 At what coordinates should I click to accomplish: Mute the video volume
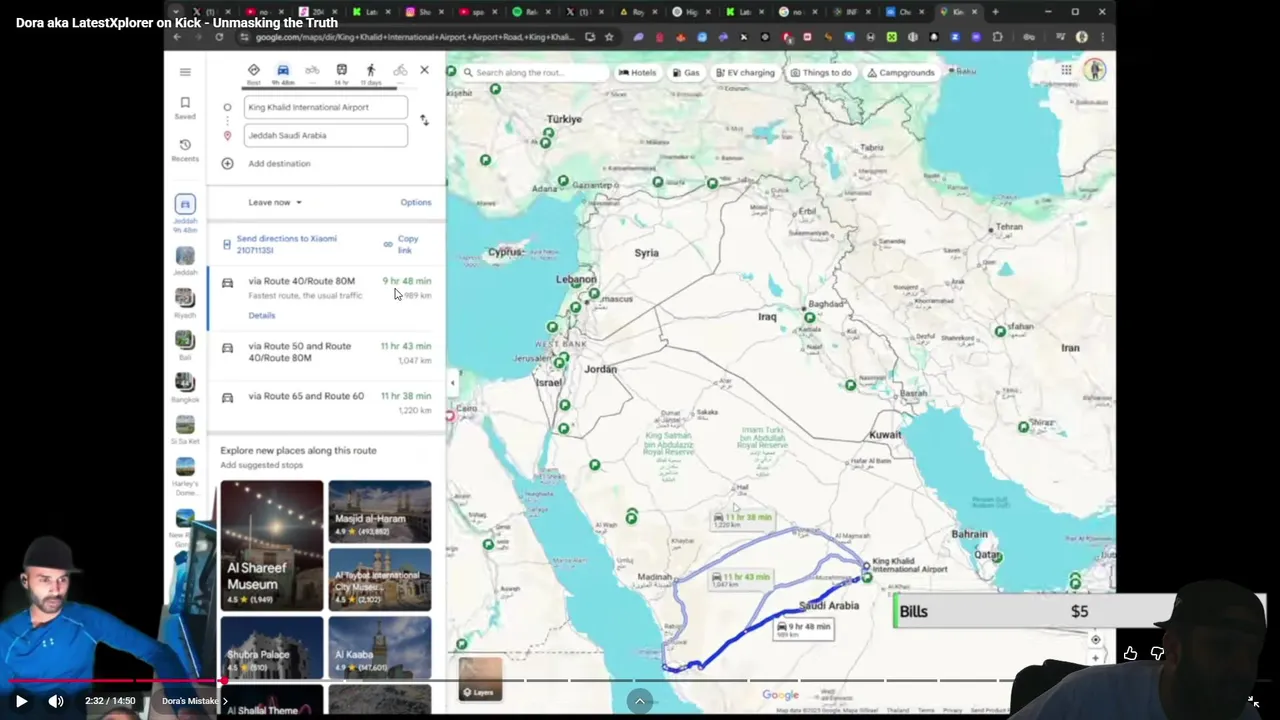click(x=56, y=701)
